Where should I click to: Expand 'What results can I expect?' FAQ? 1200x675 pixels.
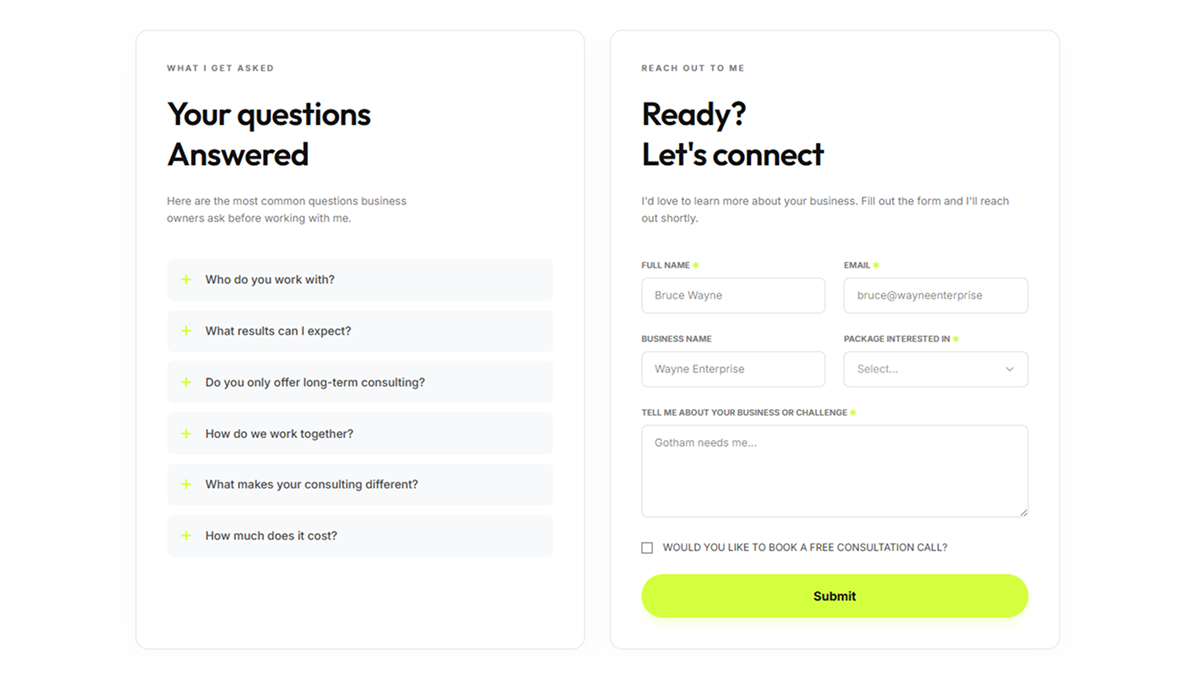point(360,331)
